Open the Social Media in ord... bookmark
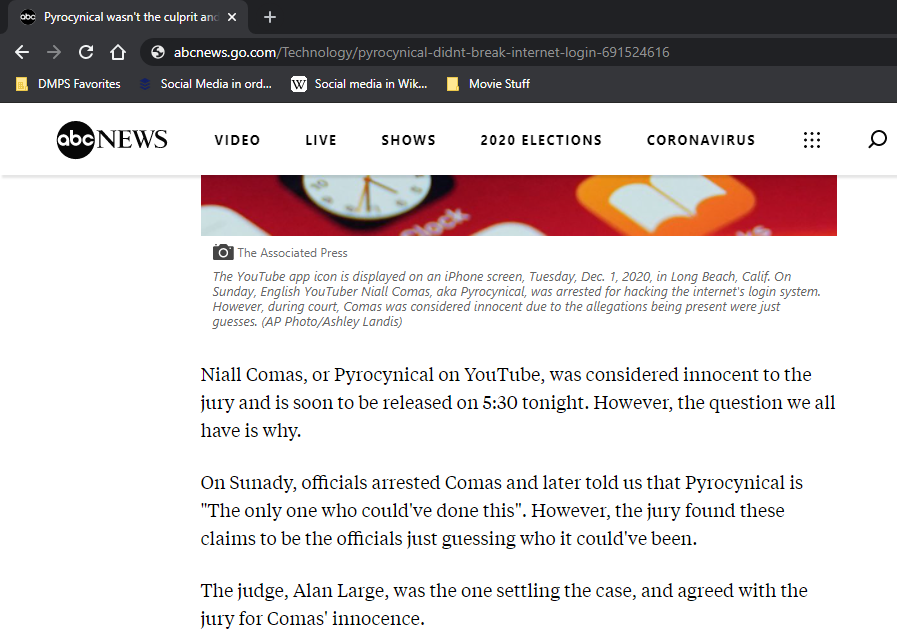The image size is (897, 637). point(205,84)
